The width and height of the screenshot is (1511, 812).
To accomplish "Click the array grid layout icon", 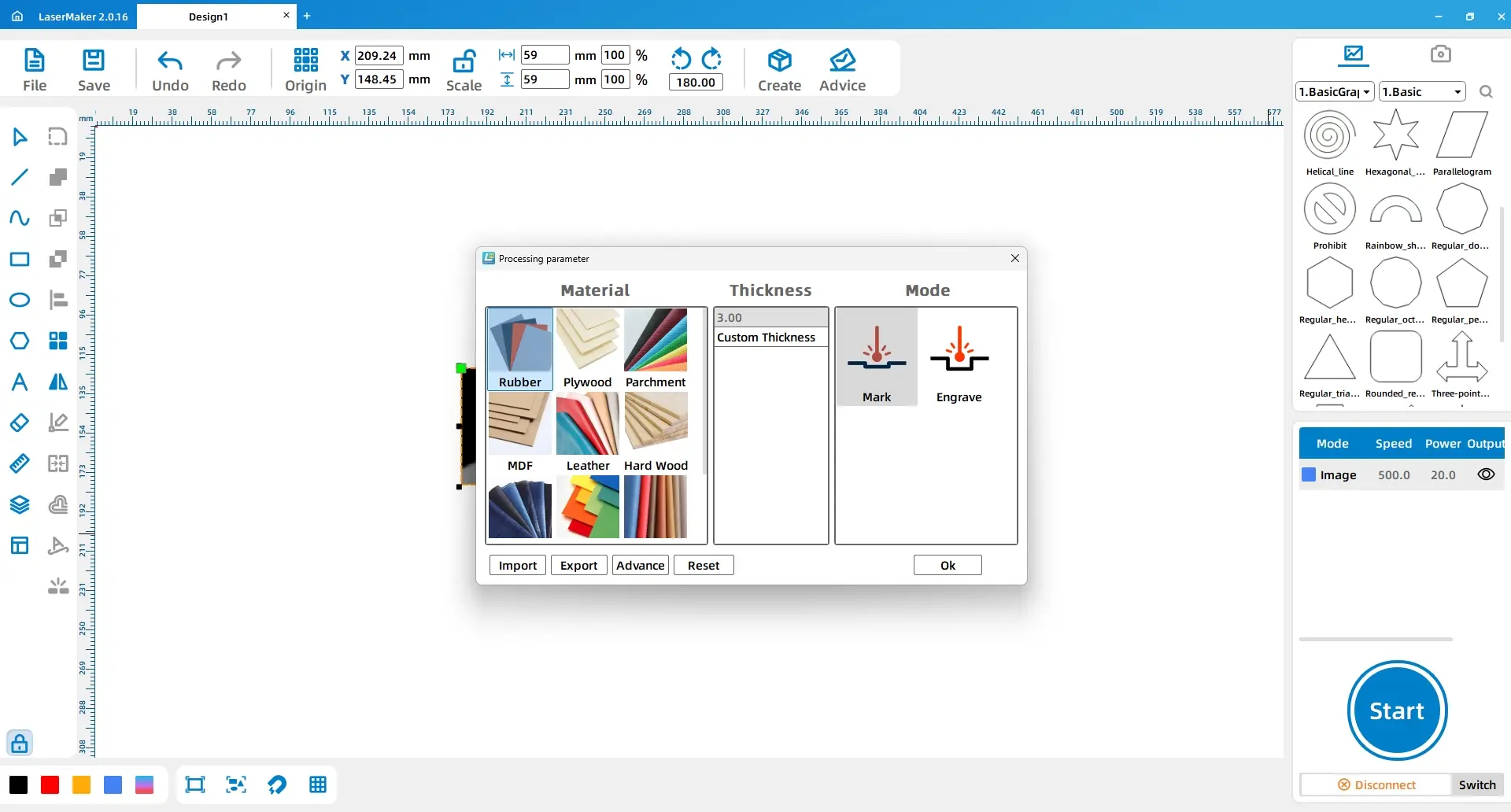I will pyautogui.click(x=58, y=341).
